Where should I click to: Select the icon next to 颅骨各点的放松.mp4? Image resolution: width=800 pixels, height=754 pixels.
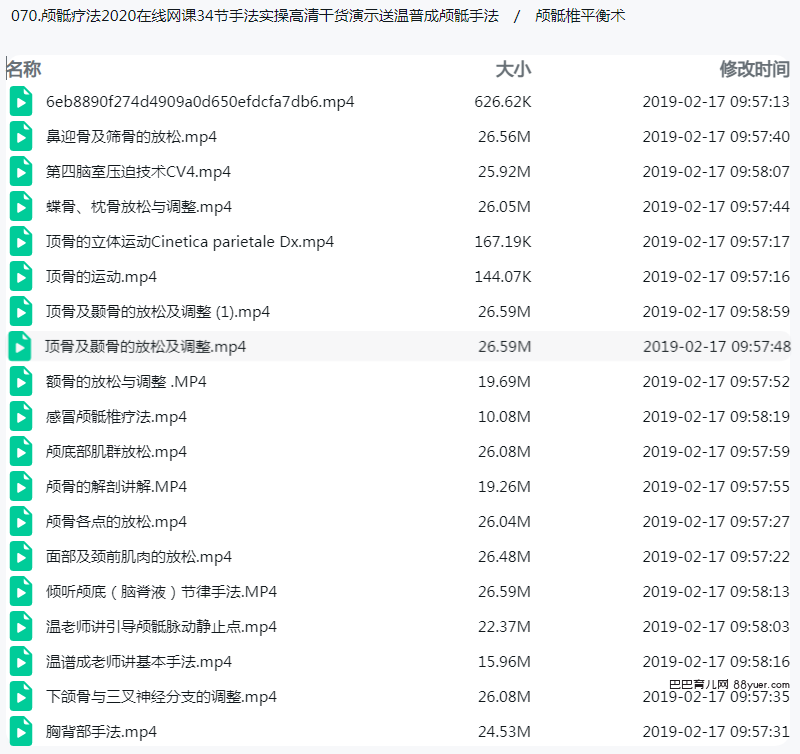coord(21,522)
